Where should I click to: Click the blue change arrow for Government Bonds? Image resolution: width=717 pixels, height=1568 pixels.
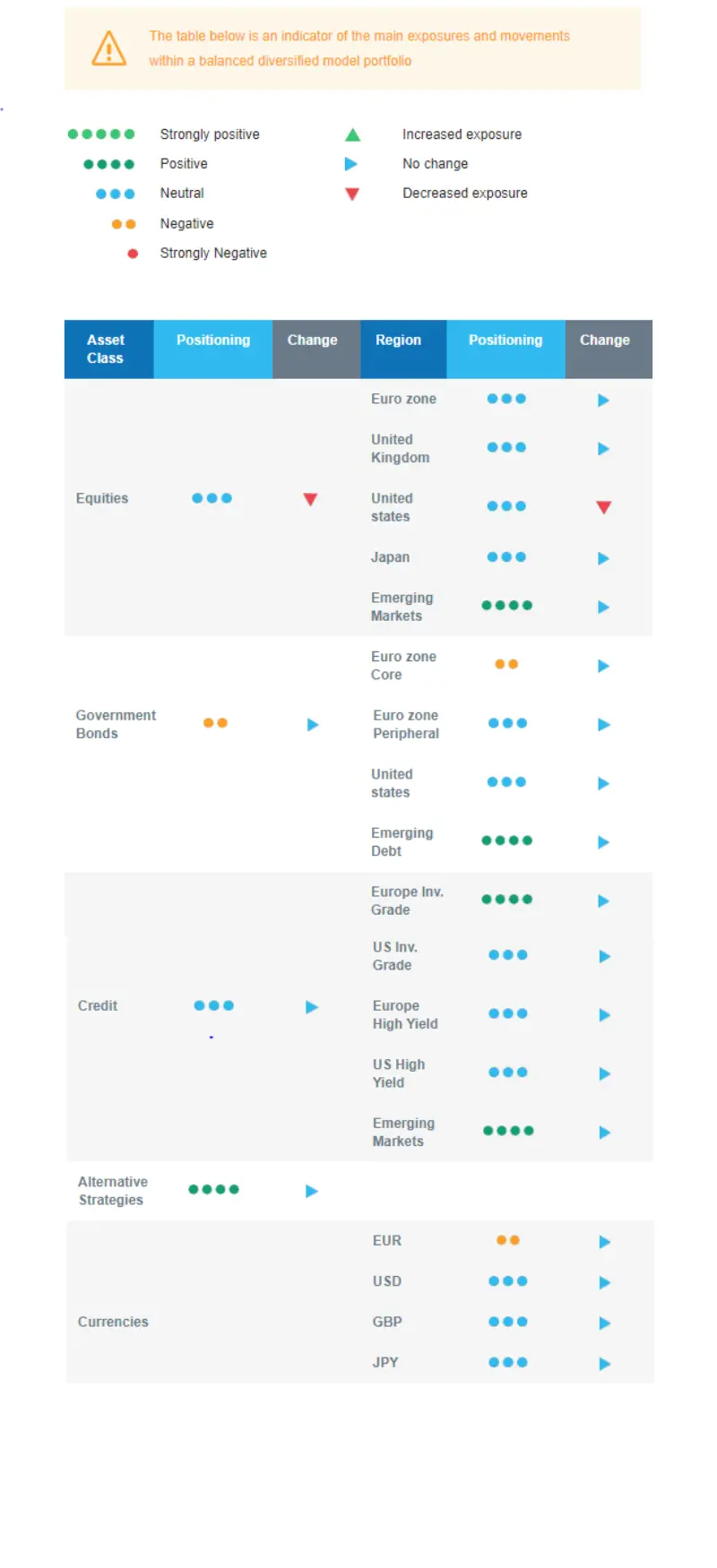313,724
